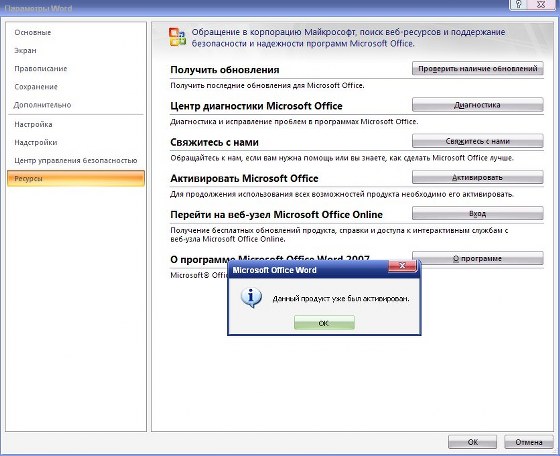
Task: Click the Свяжитесь с нами section heading
Action: [214, 142]
